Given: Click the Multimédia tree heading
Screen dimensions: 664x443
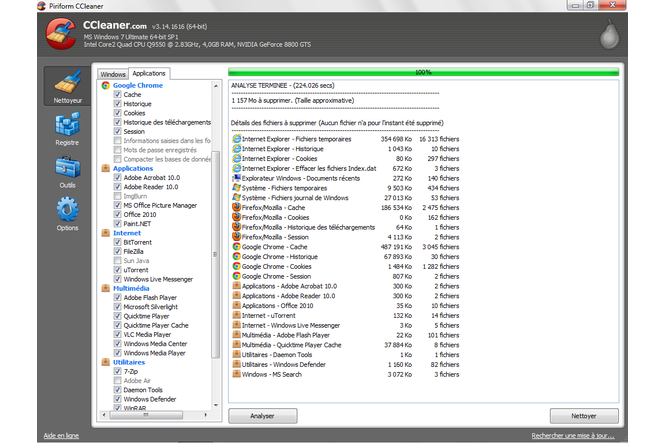Looking at the screenshot, I should (131, 288).
